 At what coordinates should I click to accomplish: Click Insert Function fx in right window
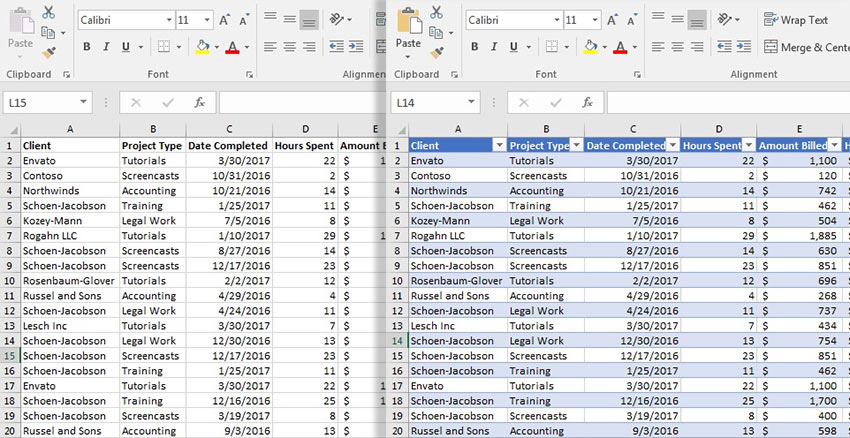pos(588,102)
